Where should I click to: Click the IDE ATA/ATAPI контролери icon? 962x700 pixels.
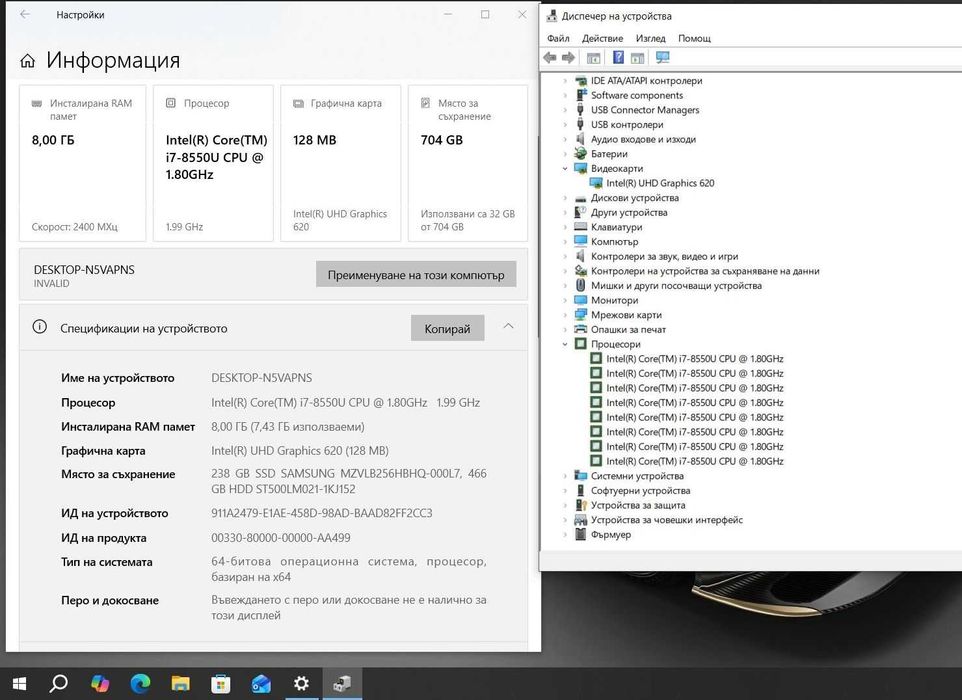click(580, 80)
